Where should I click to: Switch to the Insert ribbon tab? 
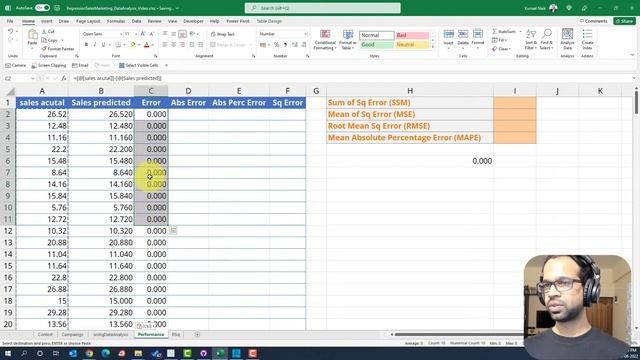(47, 21)
